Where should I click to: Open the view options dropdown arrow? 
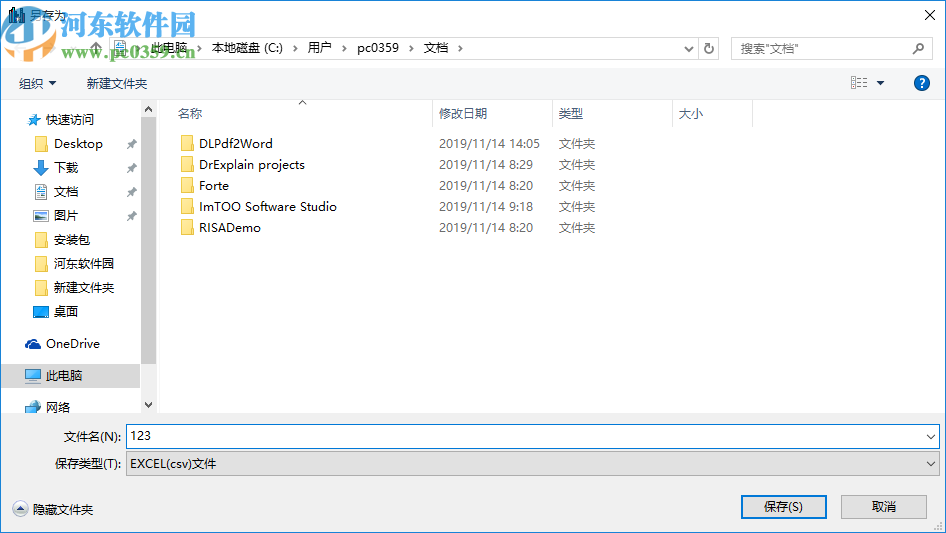(x=880, y=83)
